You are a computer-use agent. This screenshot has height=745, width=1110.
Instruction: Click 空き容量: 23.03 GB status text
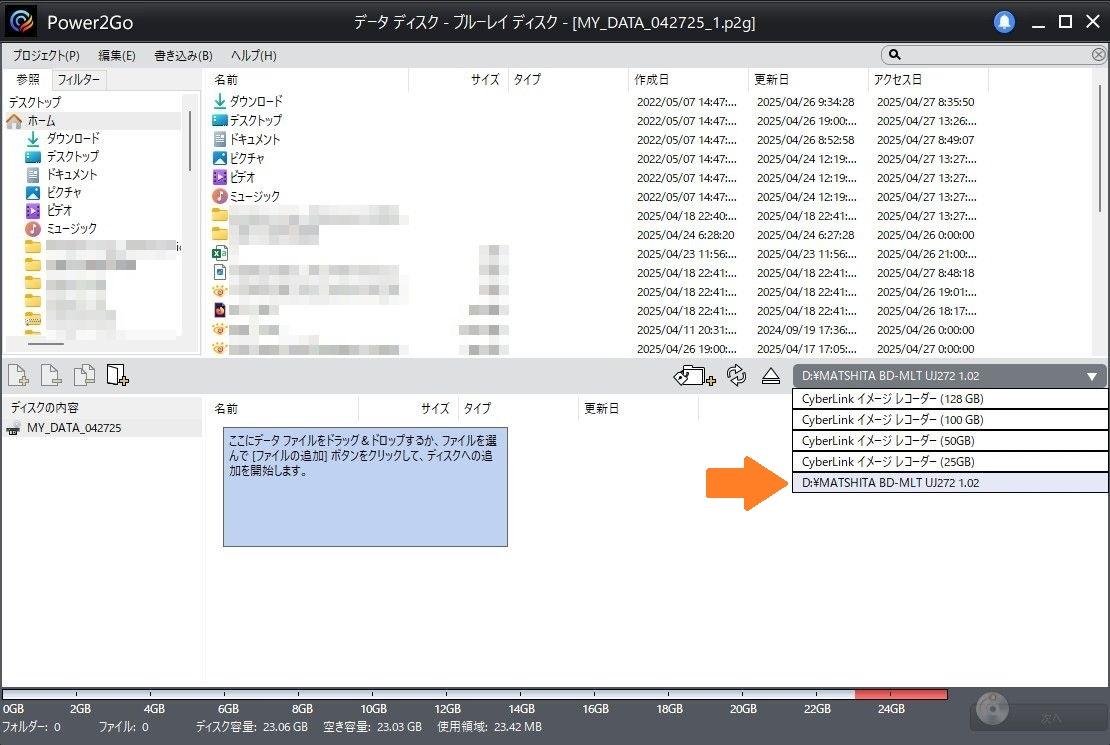click(372, 727)
